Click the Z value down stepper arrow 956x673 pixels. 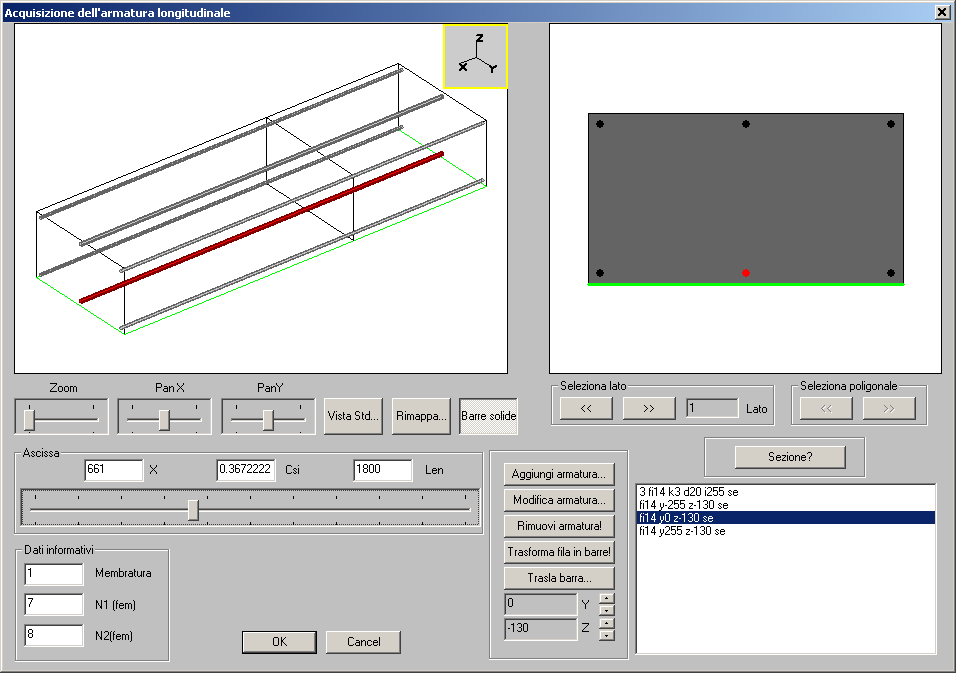(x=607, y=635)
